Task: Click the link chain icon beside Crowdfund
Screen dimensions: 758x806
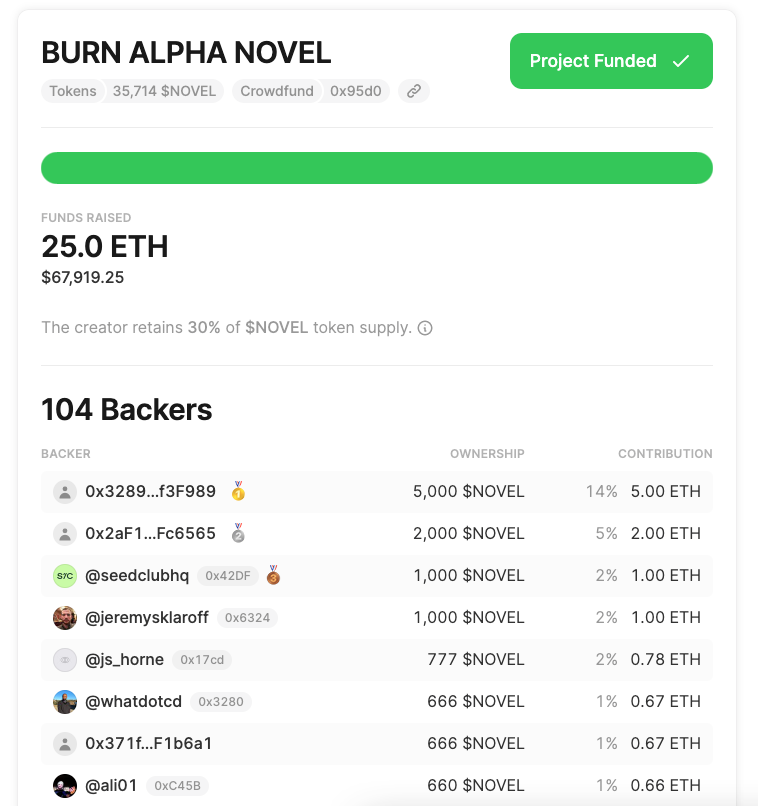Action: tap(413, 91)
